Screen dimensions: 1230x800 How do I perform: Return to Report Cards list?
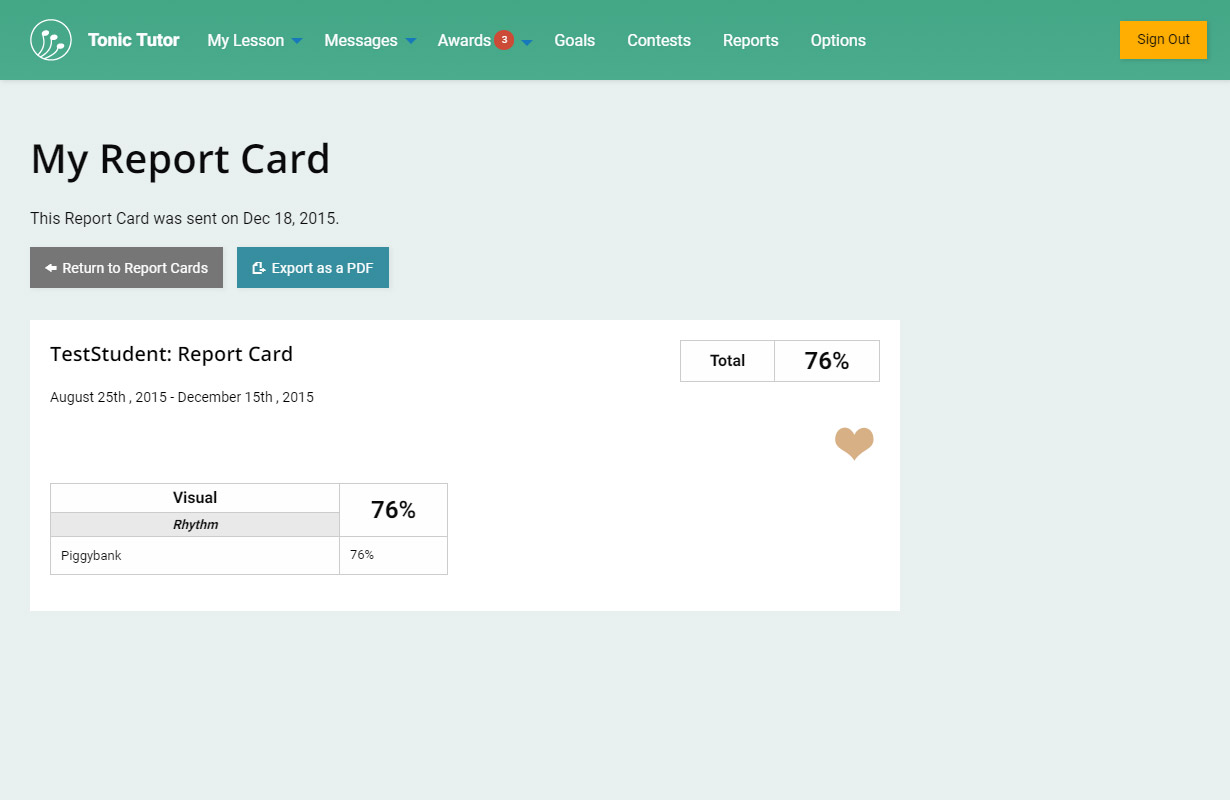point(126,268)
